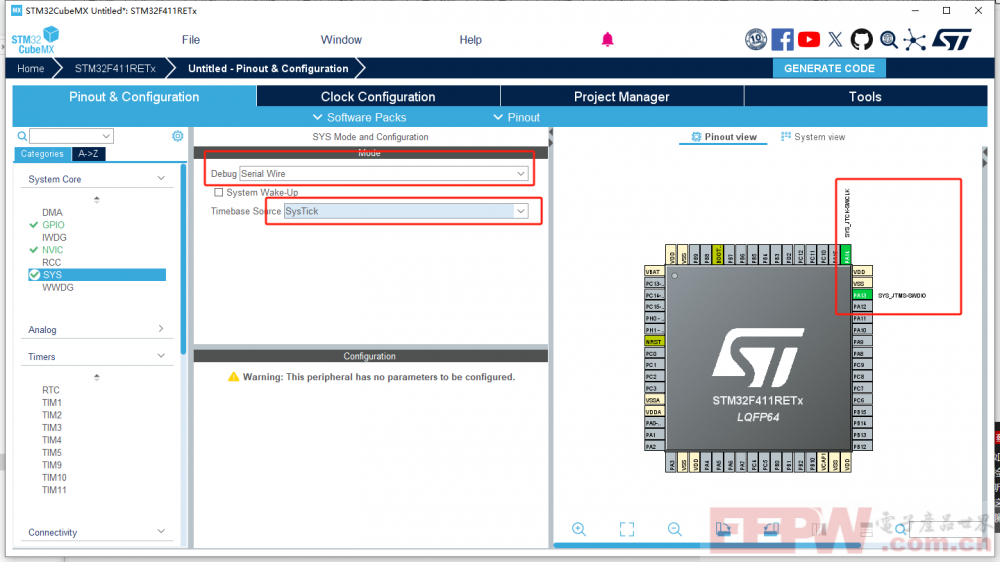Image resolution: width=1000 pixels, height=562 pixels.
Task: Switch to Clock Configuration tab
Action: [378, 96]
